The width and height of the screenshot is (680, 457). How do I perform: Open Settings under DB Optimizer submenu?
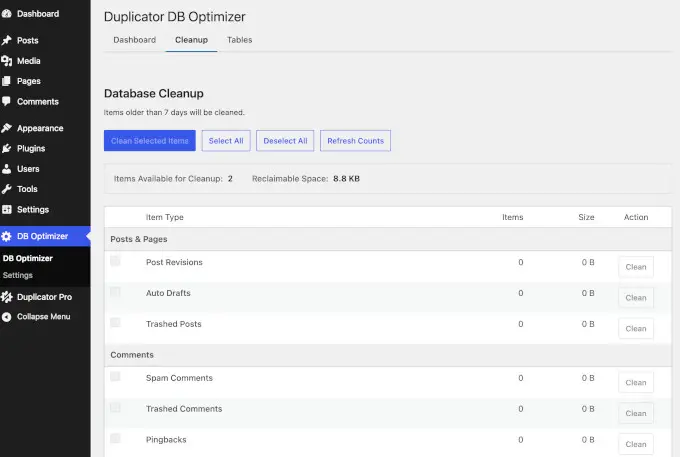[18, 275]
